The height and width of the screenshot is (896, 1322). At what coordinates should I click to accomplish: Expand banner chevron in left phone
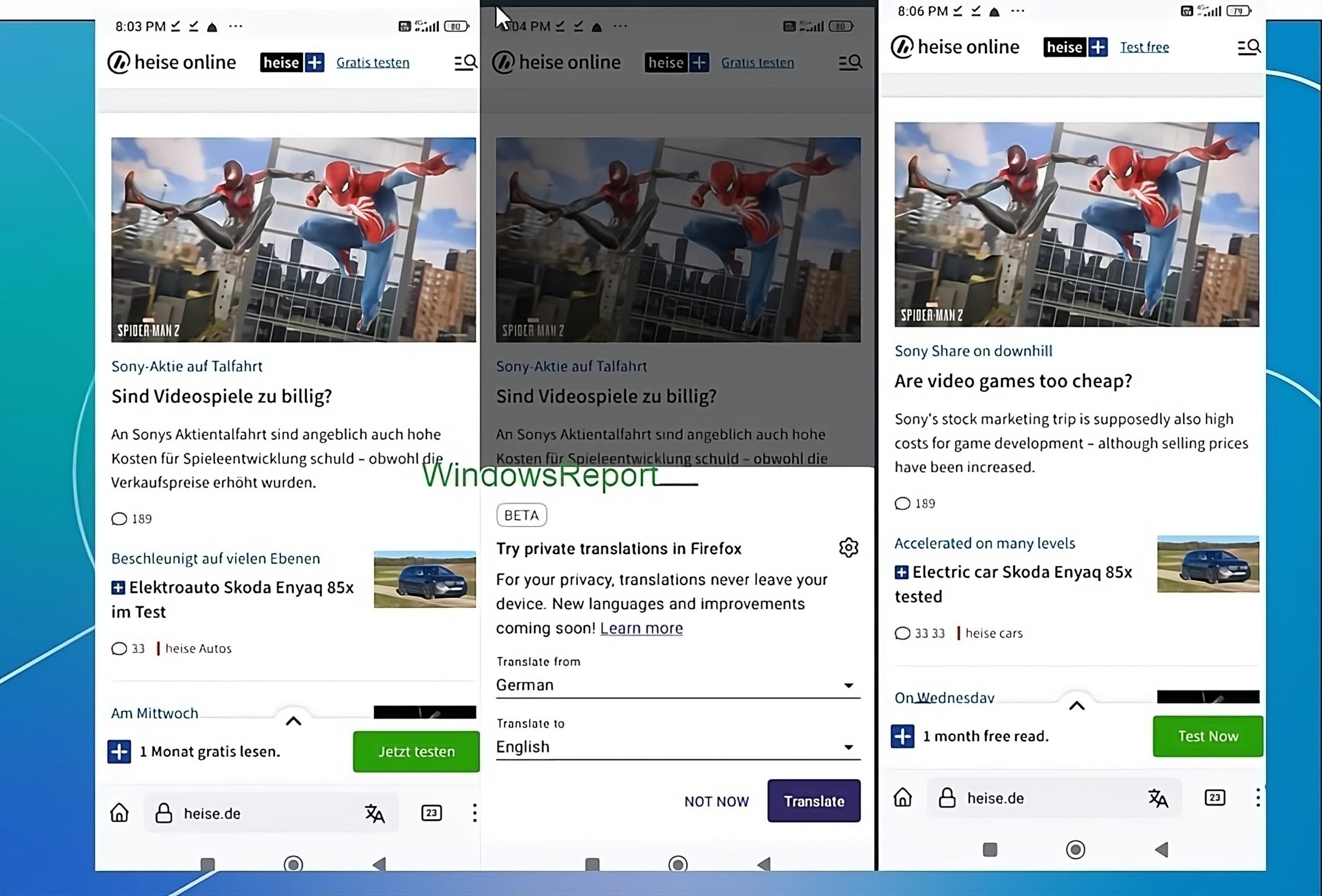pos(293,721)
